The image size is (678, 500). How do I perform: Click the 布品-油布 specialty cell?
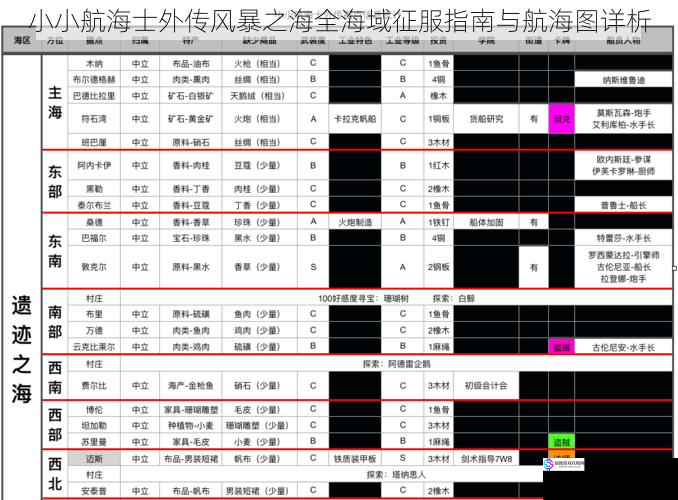click(191, 64)
